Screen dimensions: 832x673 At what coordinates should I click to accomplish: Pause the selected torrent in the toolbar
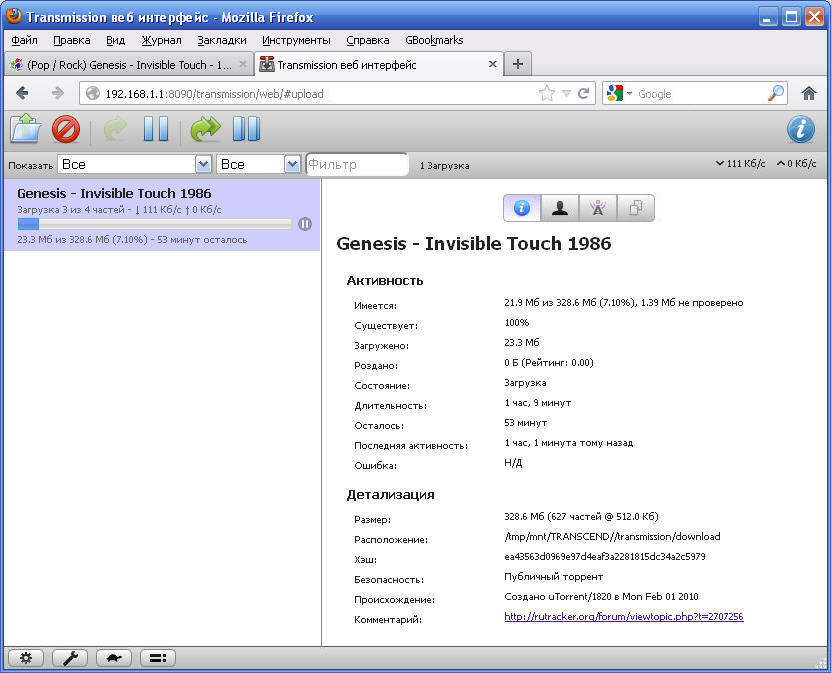(156, 129)
